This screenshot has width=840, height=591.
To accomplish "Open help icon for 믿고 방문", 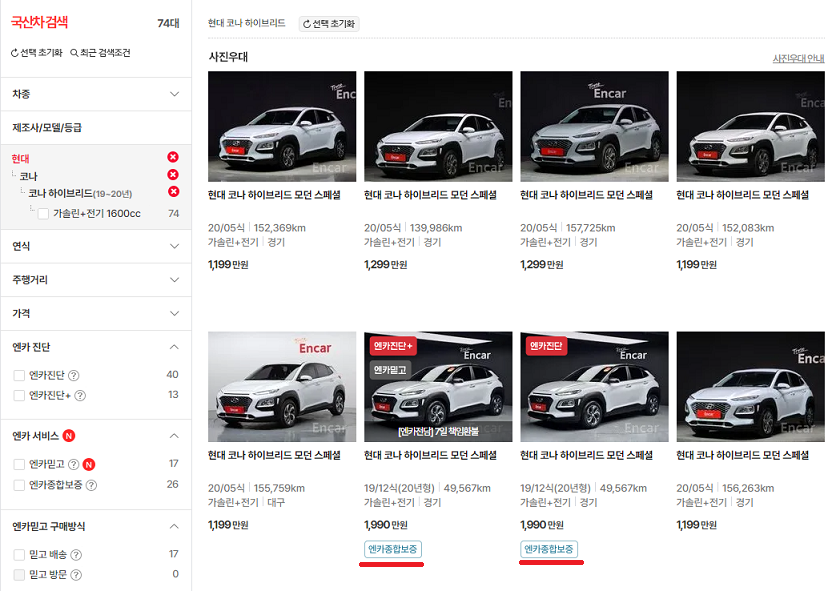I will click(76, 575).
